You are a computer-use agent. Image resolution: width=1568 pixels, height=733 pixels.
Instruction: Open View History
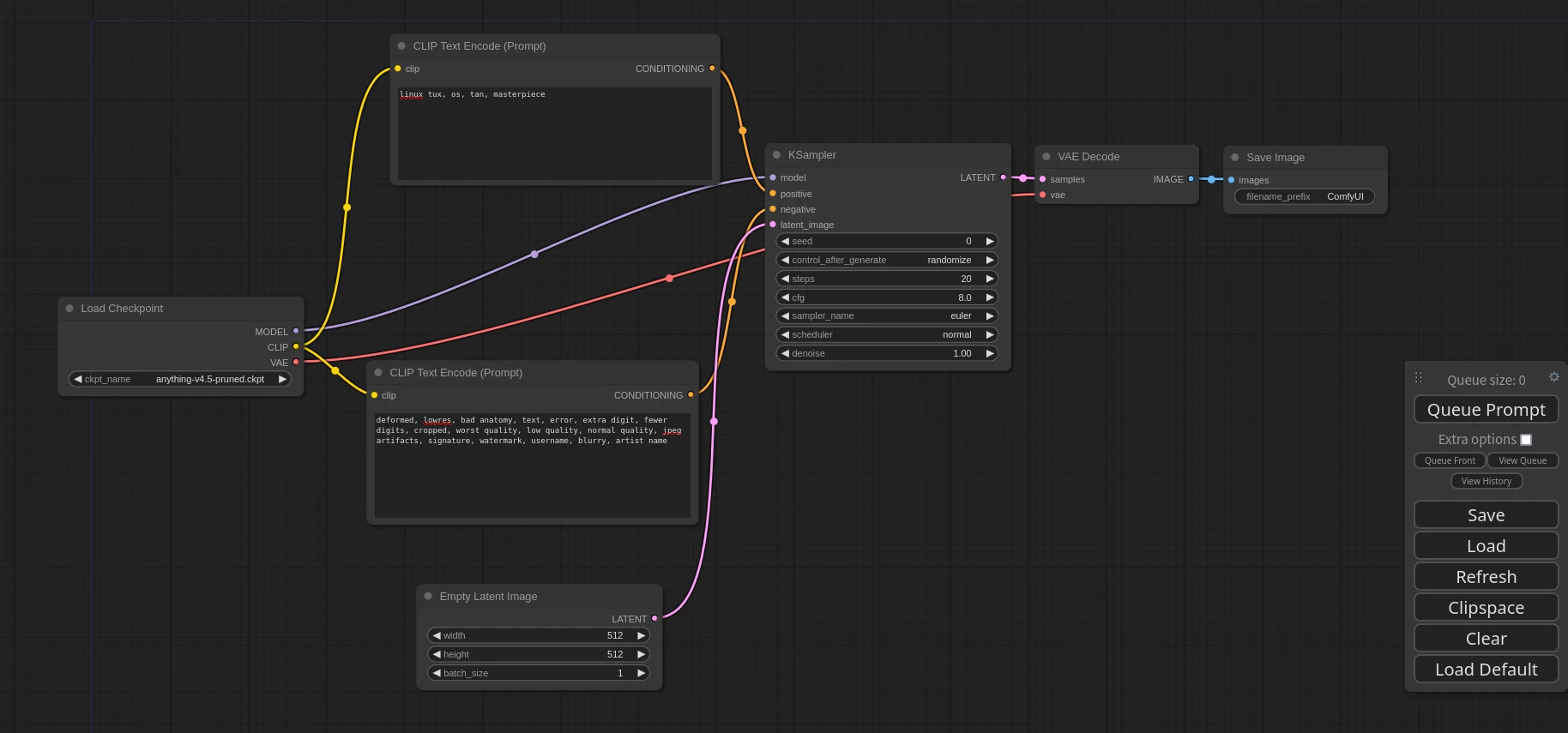click(x=1486, y=482)
